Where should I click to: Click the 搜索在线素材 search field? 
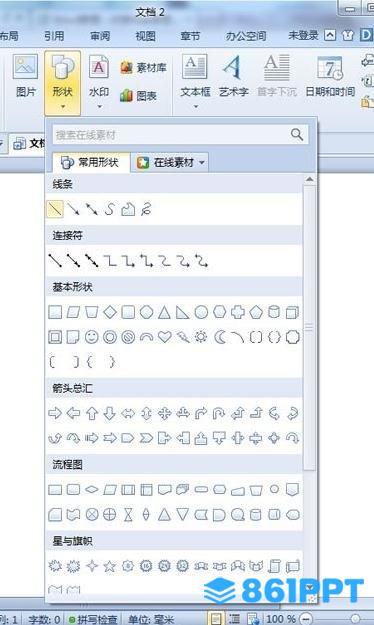(171, 135)
